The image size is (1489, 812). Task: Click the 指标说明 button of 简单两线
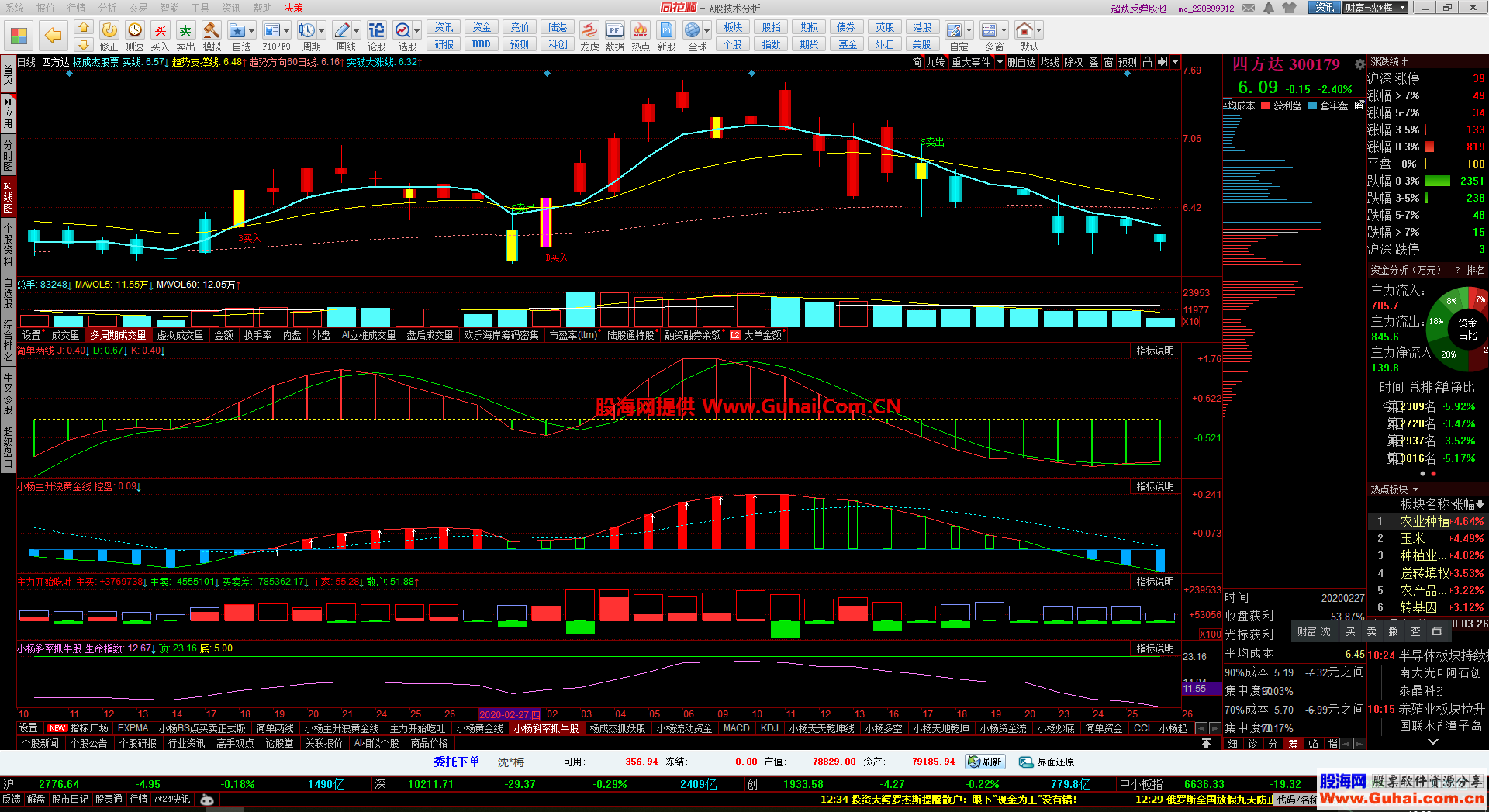coord(1155,351)
